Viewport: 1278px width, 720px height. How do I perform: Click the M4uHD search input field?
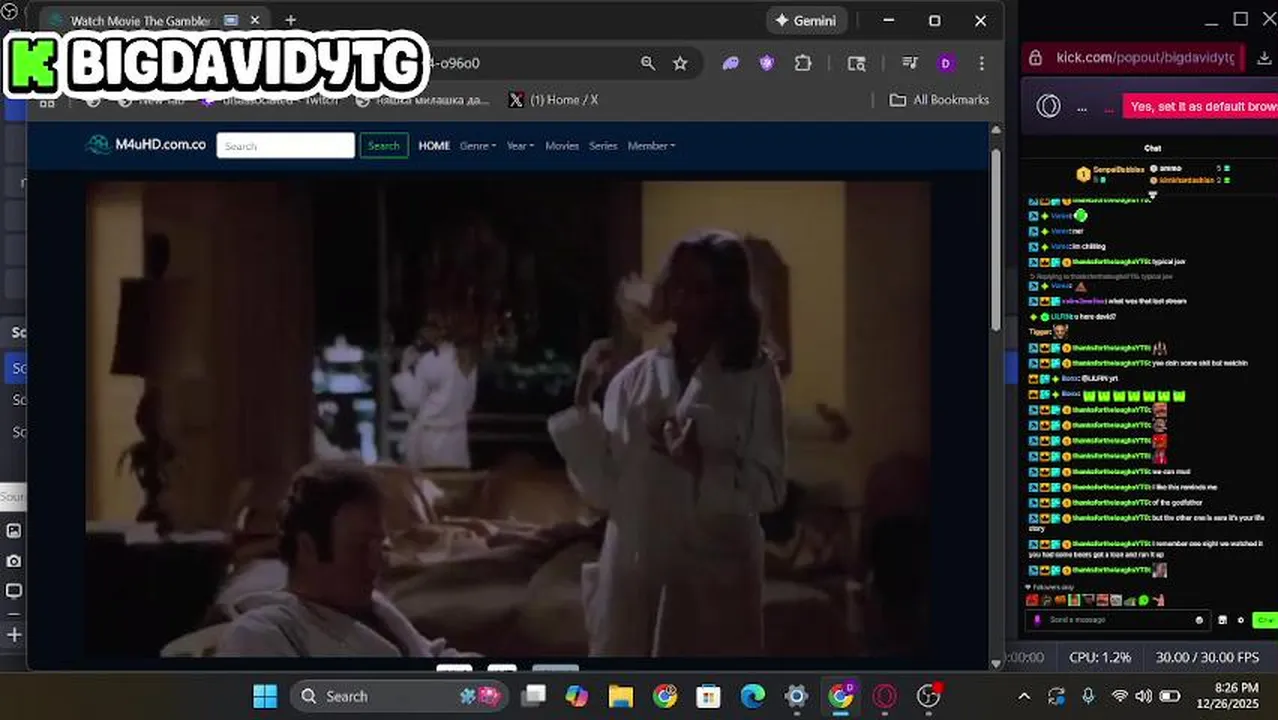[x=285, y=146]
